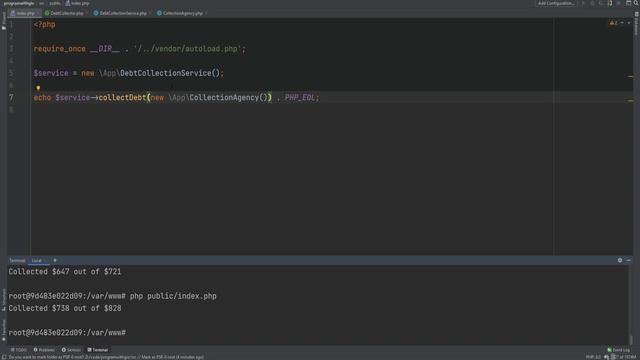Click the debug icon in toolbar
The width and height of the screenshot is (640, 360).
592,3
